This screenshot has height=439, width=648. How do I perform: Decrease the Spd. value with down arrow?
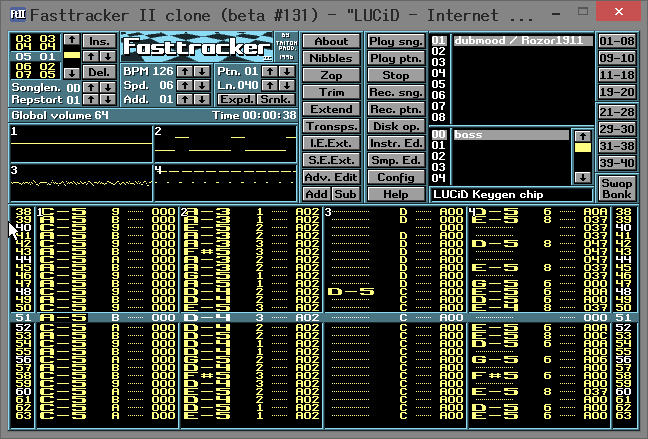pyautogui.click(x=202, y=86)
